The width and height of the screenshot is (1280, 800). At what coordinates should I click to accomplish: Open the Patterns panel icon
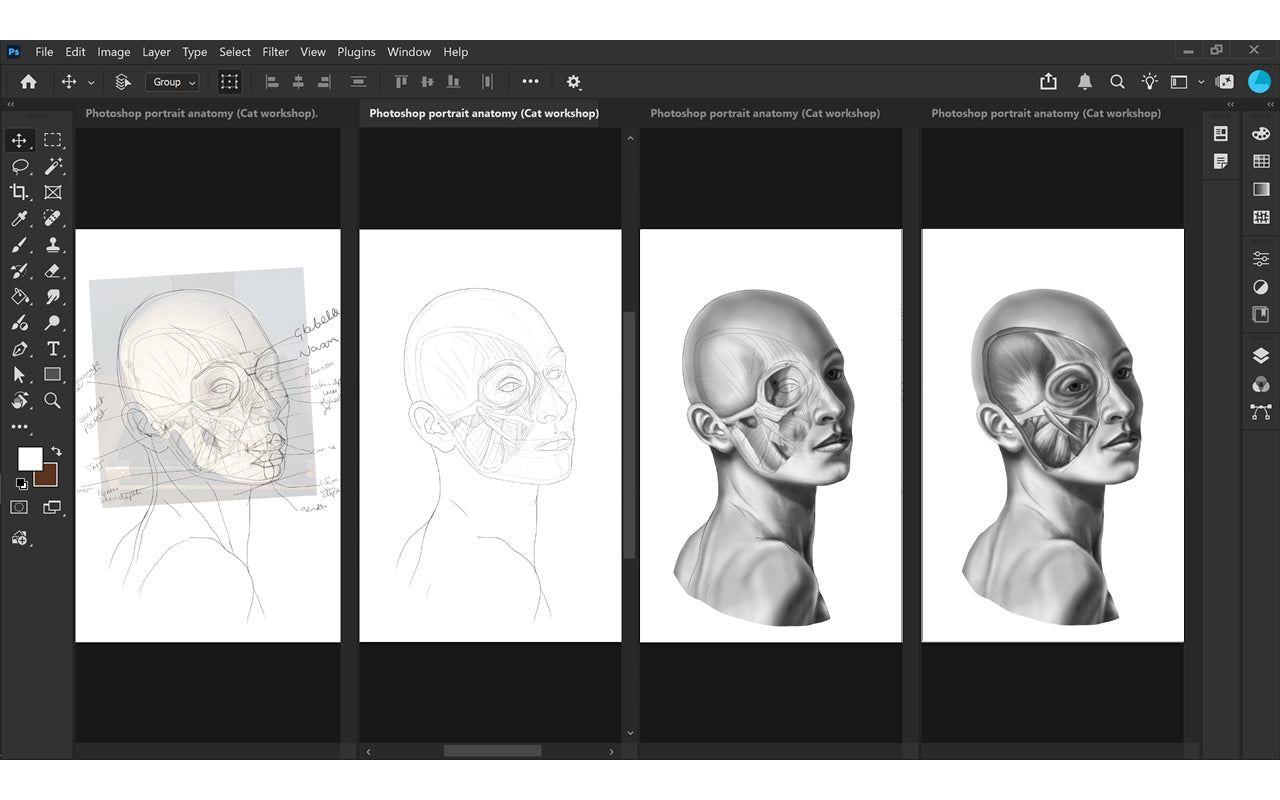tap(1261, 217)
